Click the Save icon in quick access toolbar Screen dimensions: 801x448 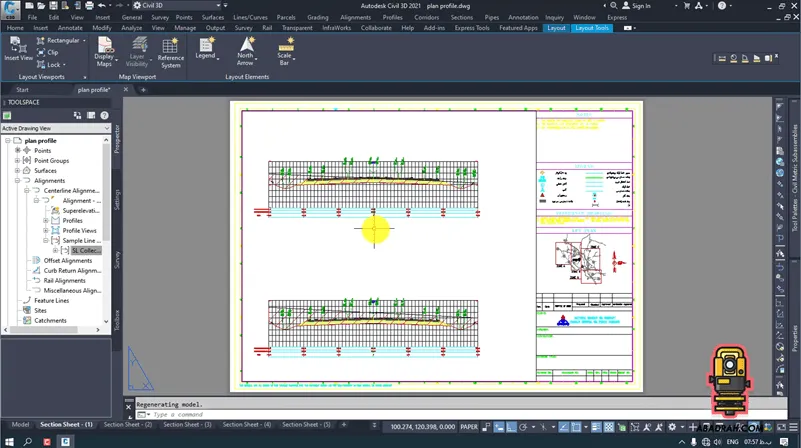tap(55, 5)
